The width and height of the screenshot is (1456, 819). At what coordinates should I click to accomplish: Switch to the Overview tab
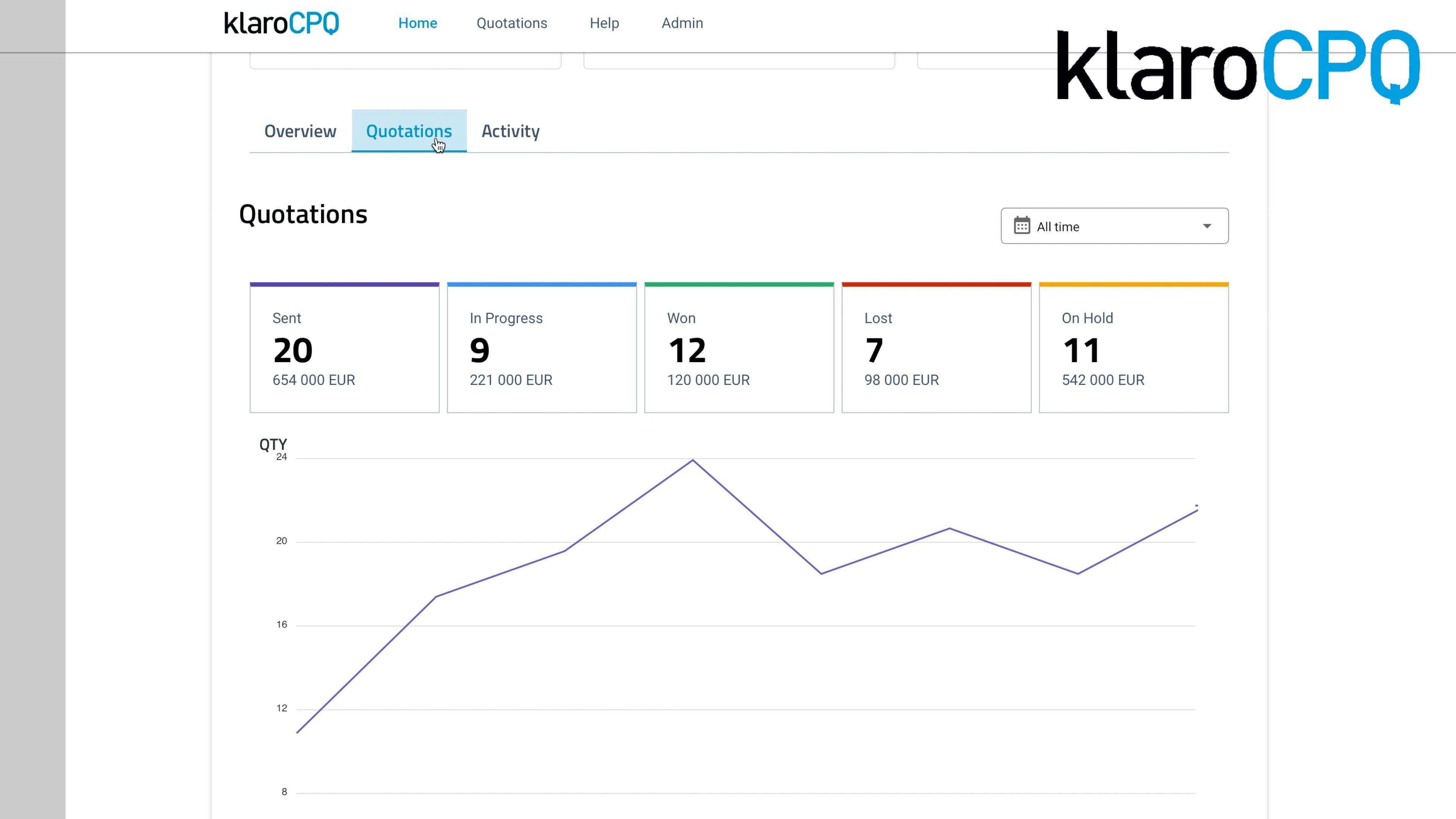[x=300, y=131]
